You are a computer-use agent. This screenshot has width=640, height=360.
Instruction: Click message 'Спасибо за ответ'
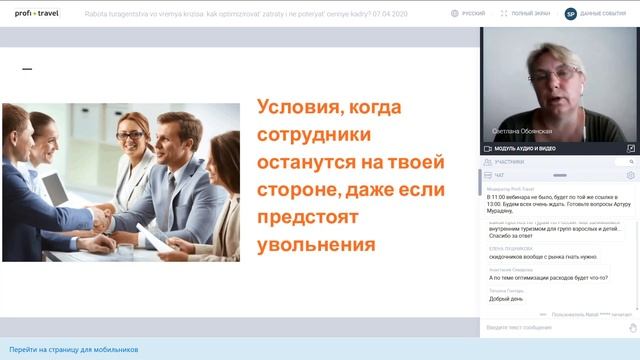511,236
